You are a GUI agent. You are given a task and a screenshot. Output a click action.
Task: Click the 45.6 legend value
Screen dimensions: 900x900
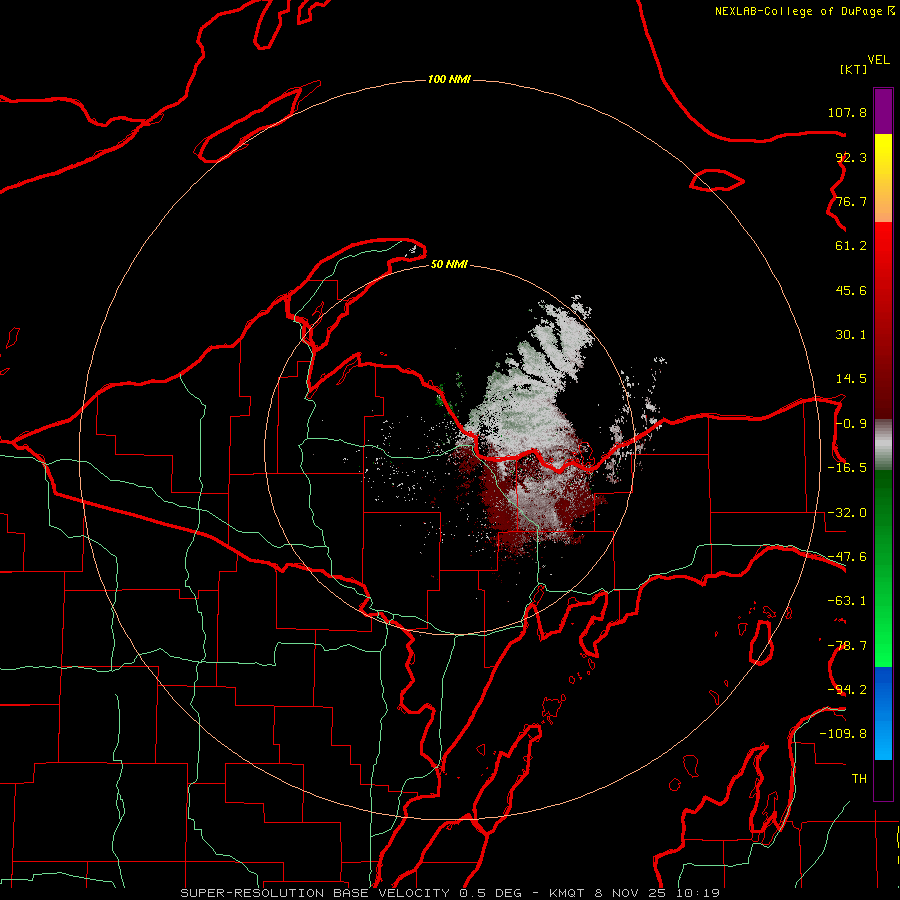pyautogui.click(x=851, y=290)
